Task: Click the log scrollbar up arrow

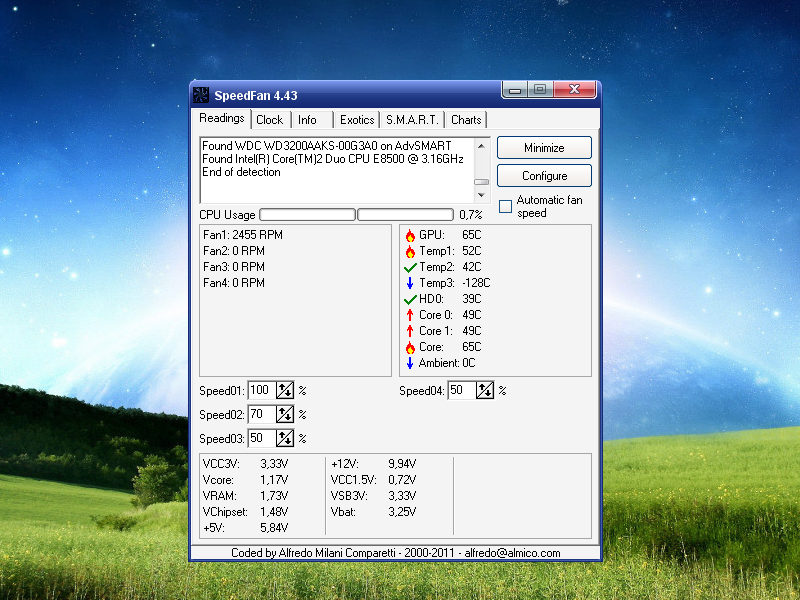Action: click(x=481, y=146)
